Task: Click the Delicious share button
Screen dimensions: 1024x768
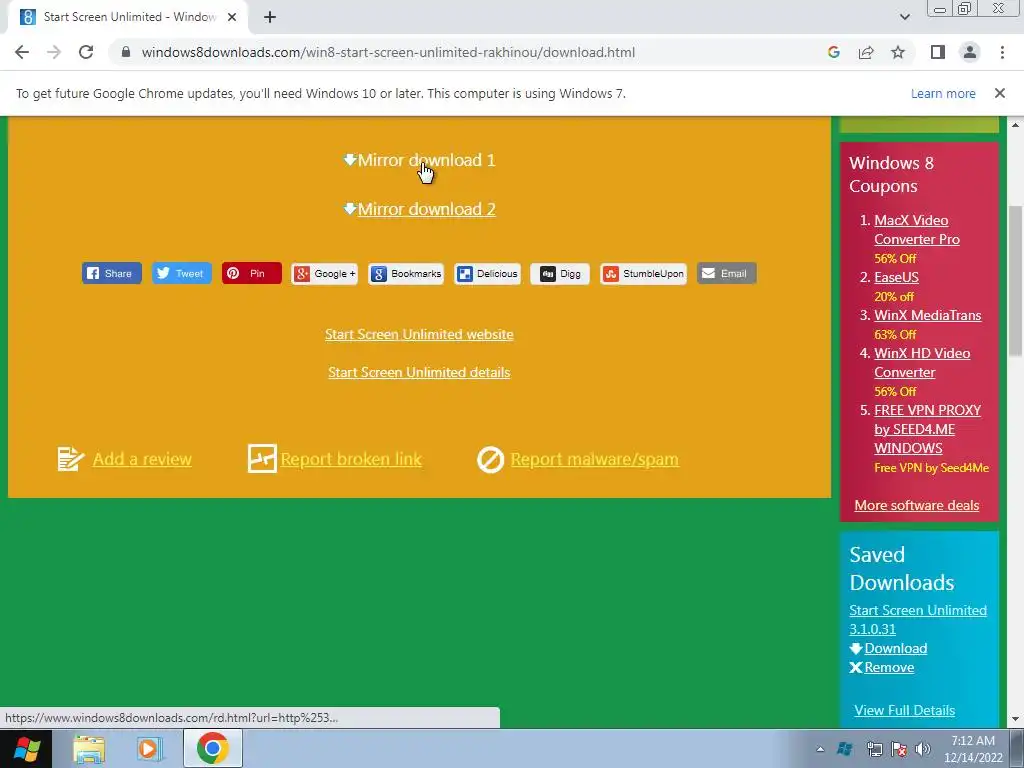Action: (x=487, y=273)
